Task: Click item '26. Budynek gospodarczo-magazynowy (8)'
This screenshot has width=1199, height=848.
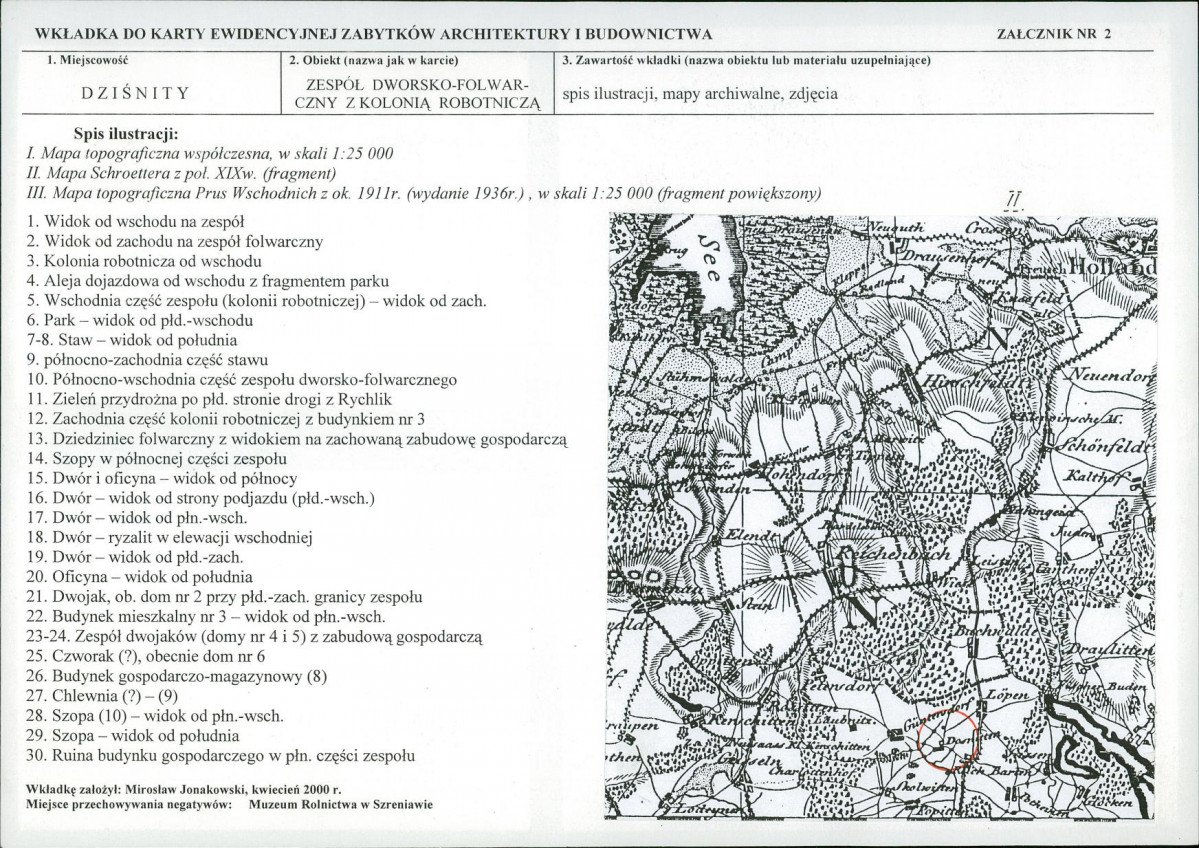Action: (177, 676)
